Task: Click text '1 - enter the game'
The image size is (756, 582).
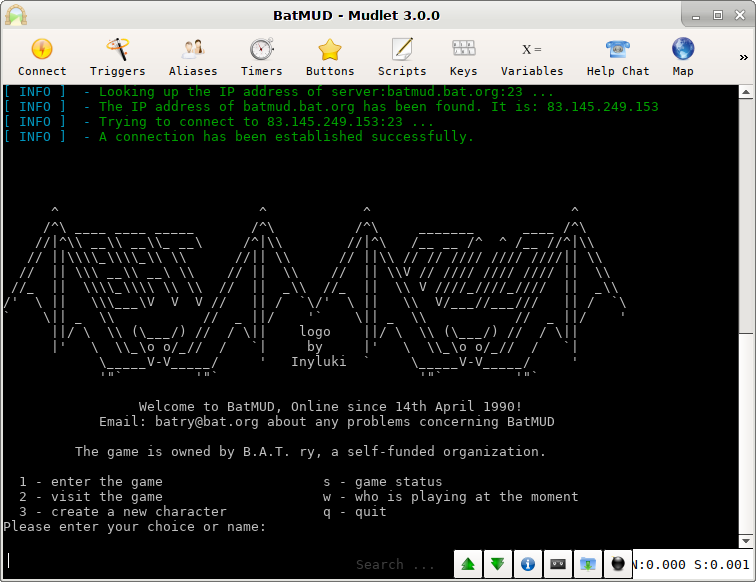Action: tap(91, 481)
